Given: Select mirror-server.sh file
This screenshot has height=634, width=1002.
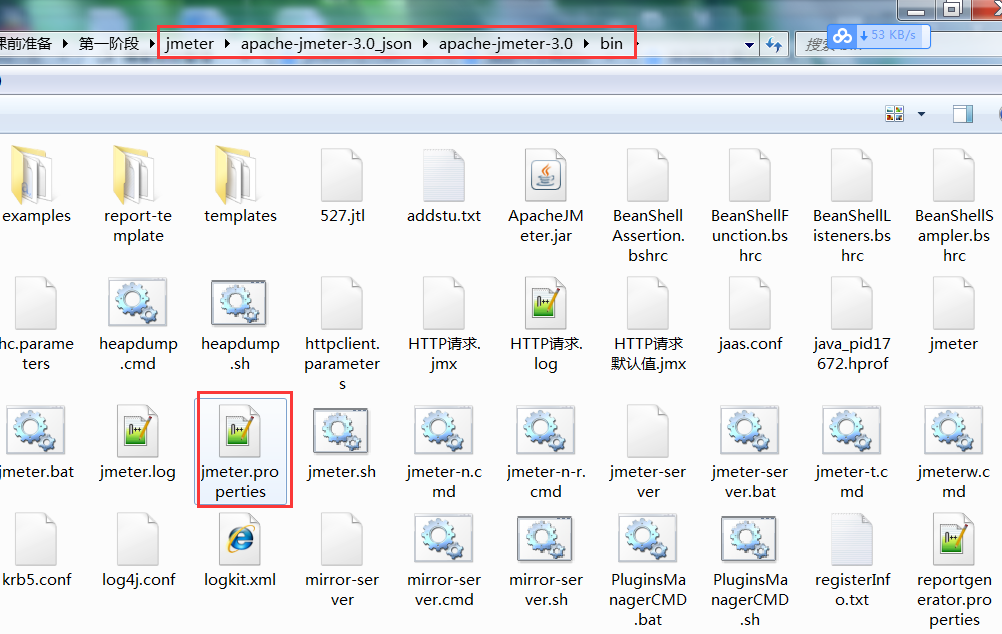Looking at the screenshot, I should pyautogui.click(x=546, y=561).
